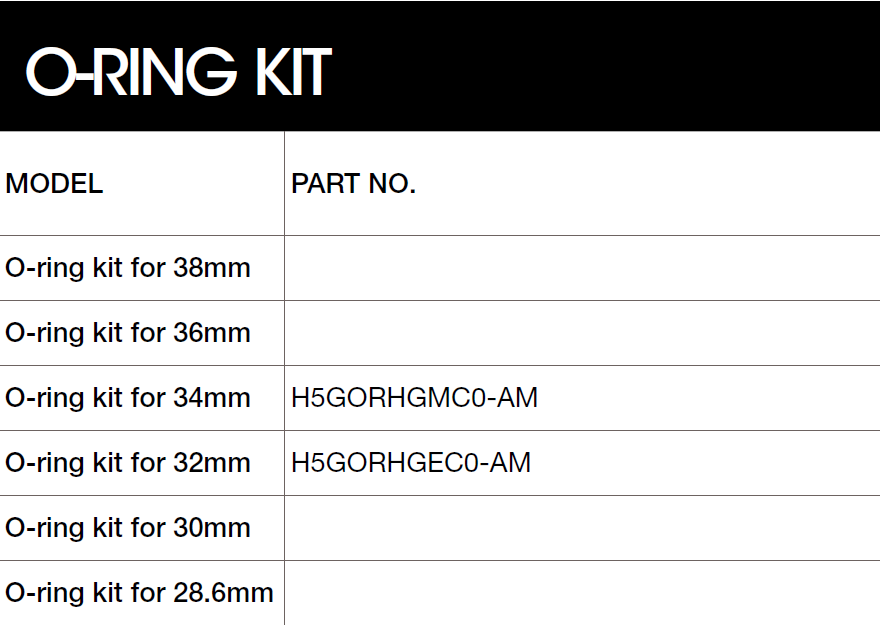Image resolution: width=880 pixels, height=625 pixels.
Task: Select the O-ring kit for 36mm row label
Action: pyautogui.click(x=128, y=333)
